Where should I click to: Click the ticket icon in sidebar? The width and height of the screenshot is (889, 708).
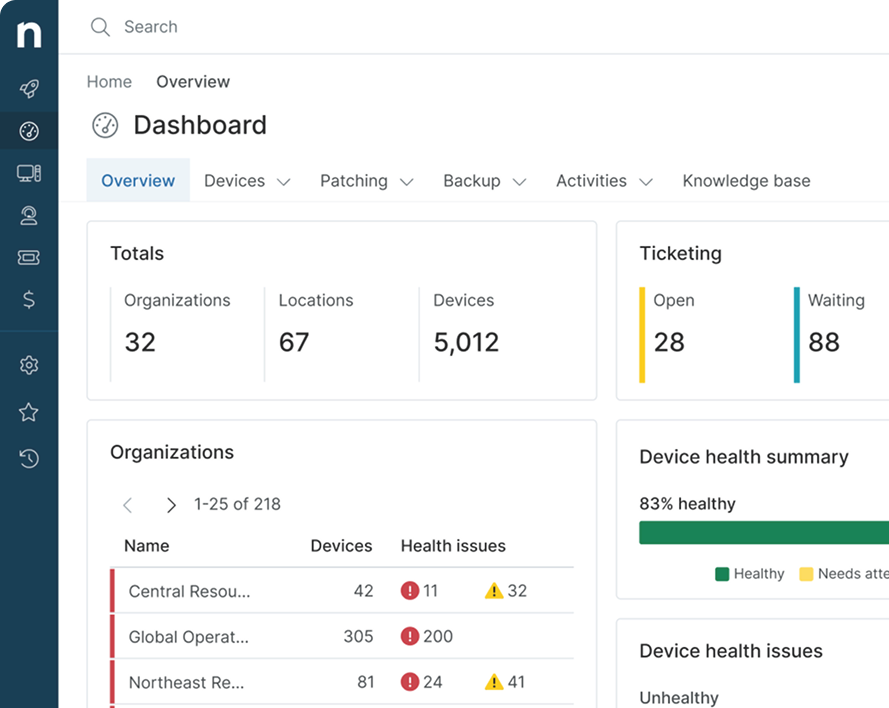(x=29, y=257)
